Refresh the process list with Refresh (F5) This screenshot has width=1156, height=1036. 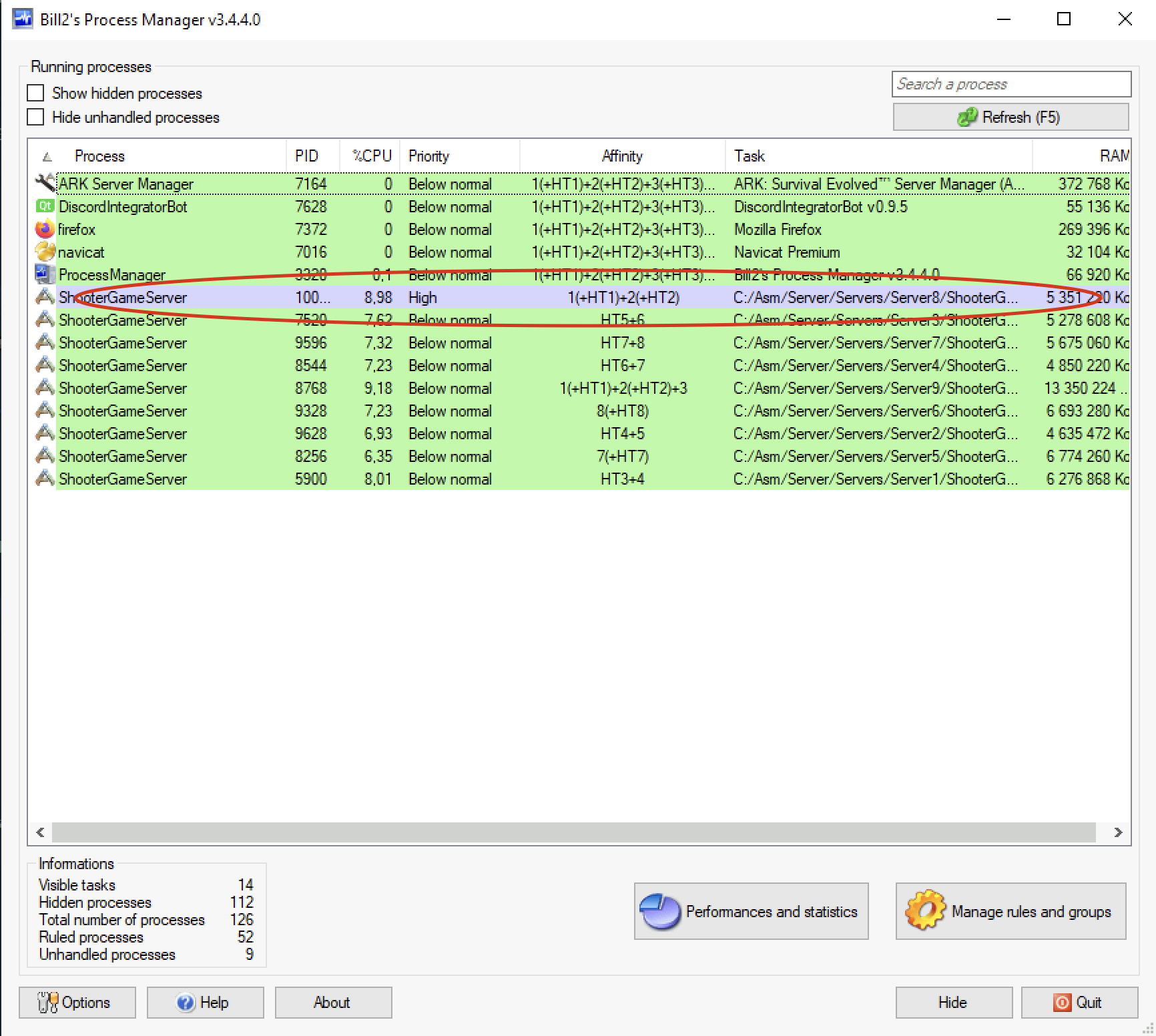point(1011,117)
